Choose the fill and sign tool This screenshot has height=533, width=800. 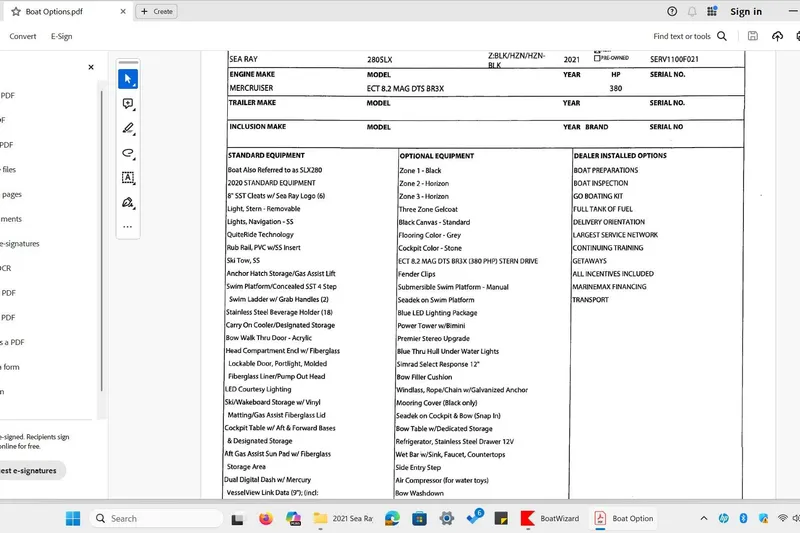(x=128, y=202)
